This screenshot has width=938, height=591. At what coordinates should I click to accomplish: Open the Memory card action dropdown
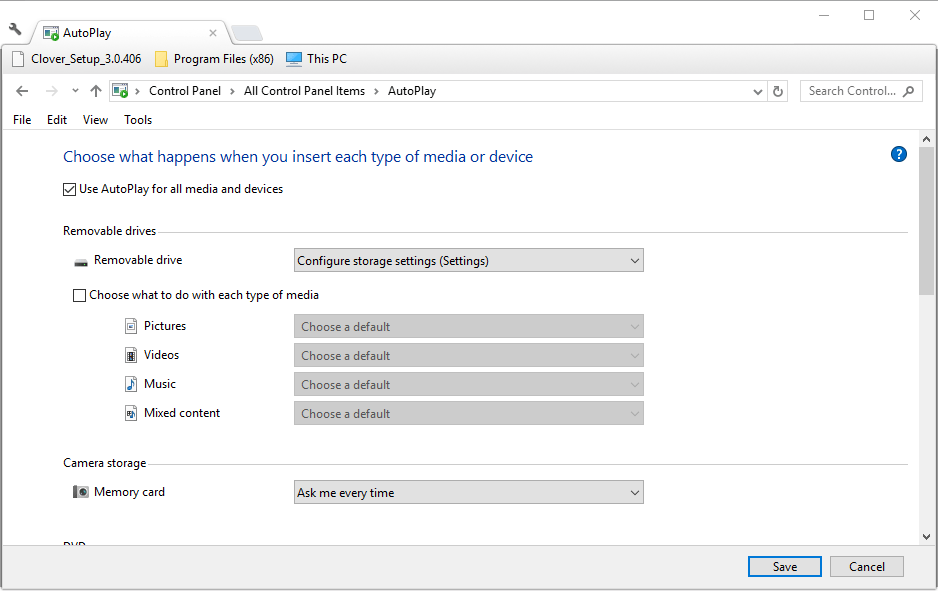point(469,493)
